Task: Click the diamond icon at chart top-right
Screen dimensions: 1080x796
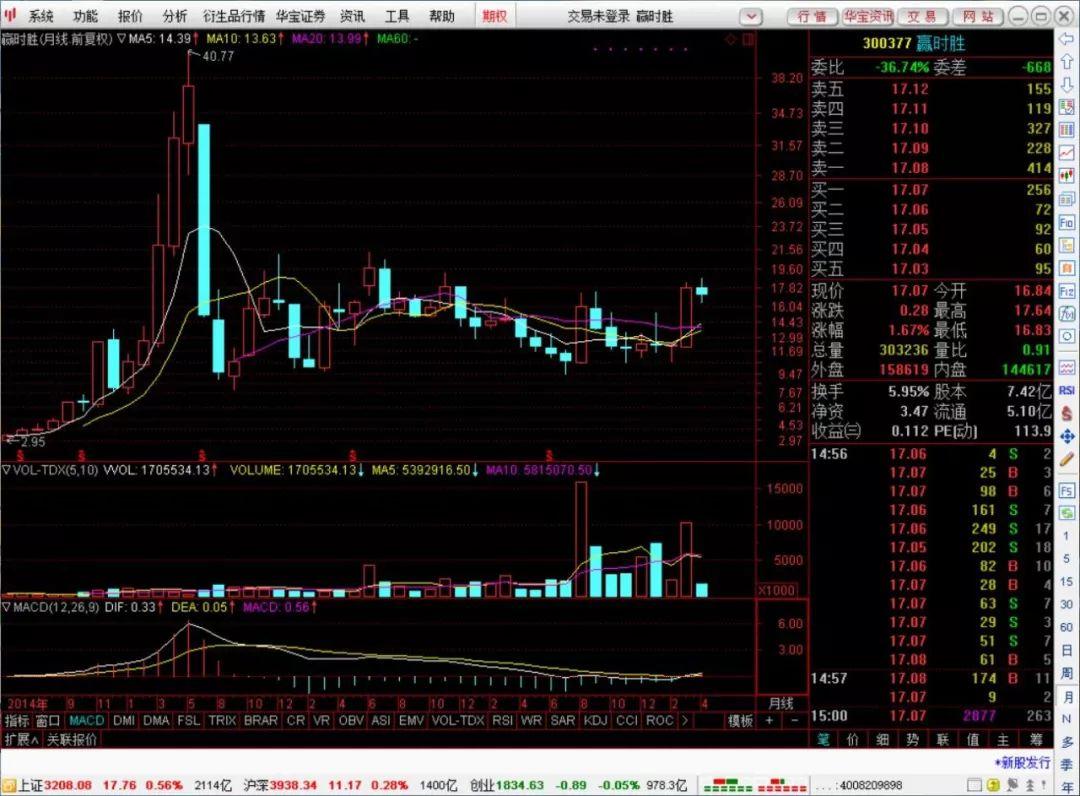Action: 730,40
